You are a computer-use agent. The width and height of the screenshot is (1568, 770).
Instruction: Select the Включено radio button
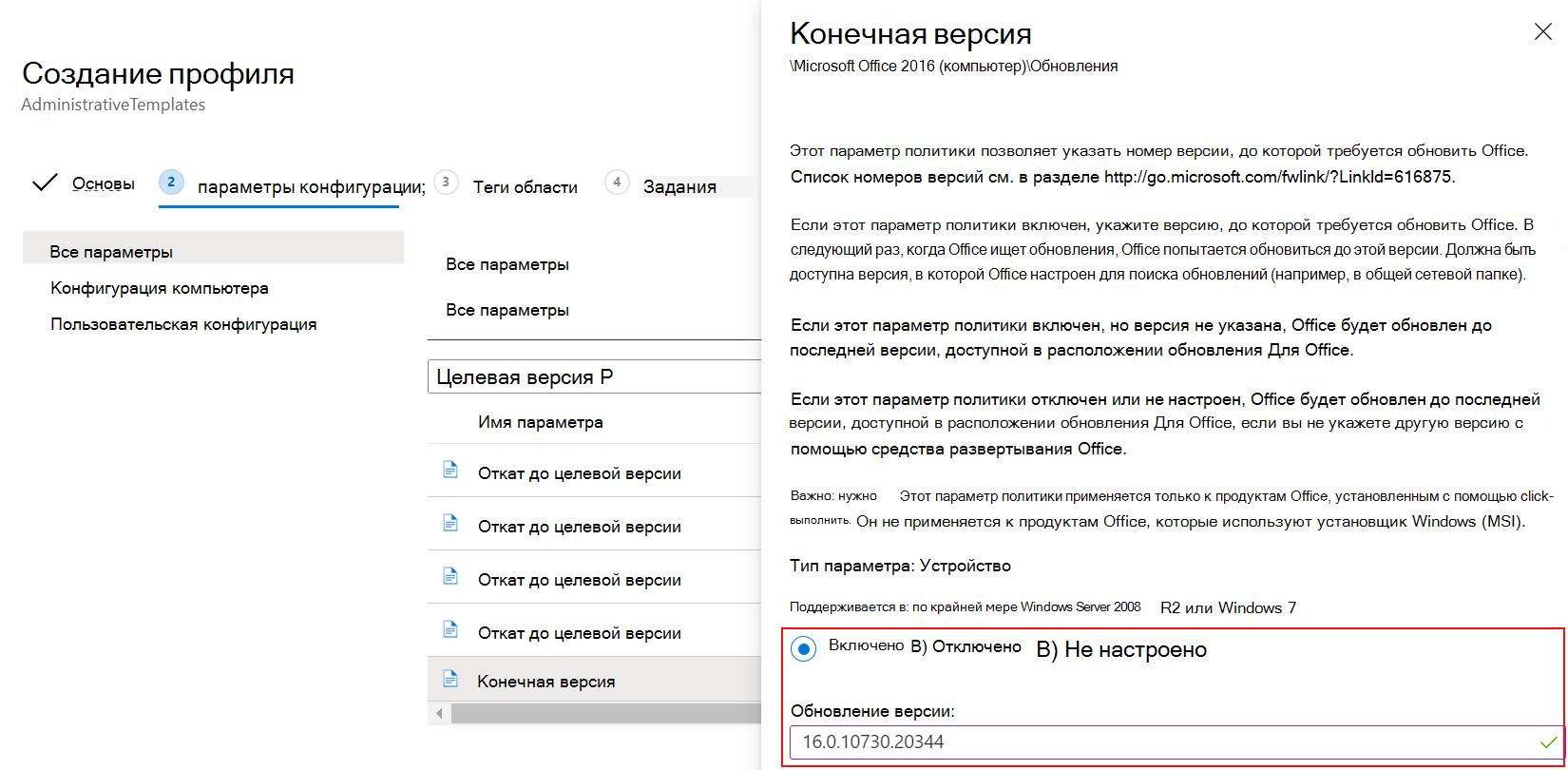[804, 649]
